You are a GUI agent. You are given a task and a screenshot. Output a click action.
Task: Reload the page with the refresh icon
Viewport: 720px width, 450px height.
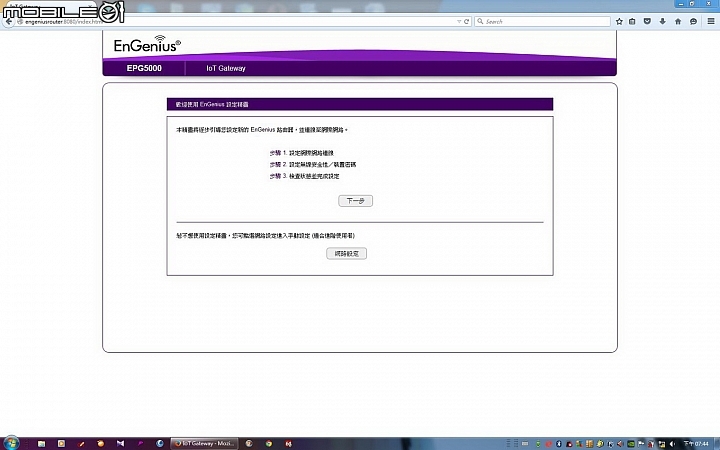466,22
